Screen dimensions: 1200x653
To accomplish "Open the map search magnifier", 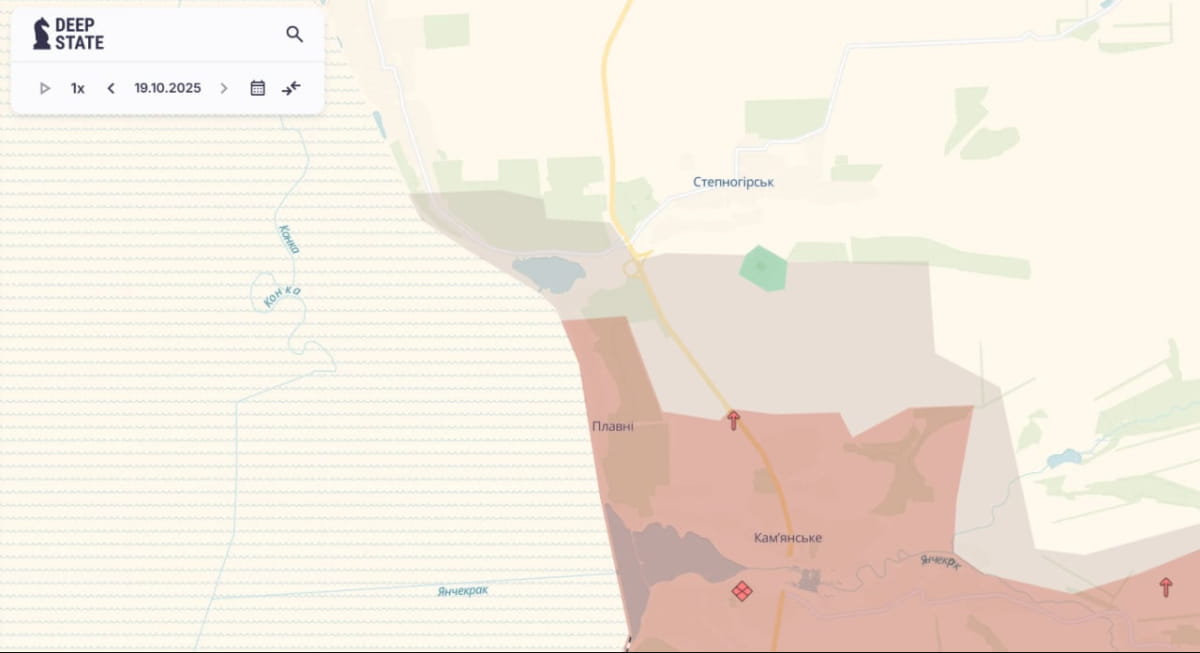I will (294, 34).
